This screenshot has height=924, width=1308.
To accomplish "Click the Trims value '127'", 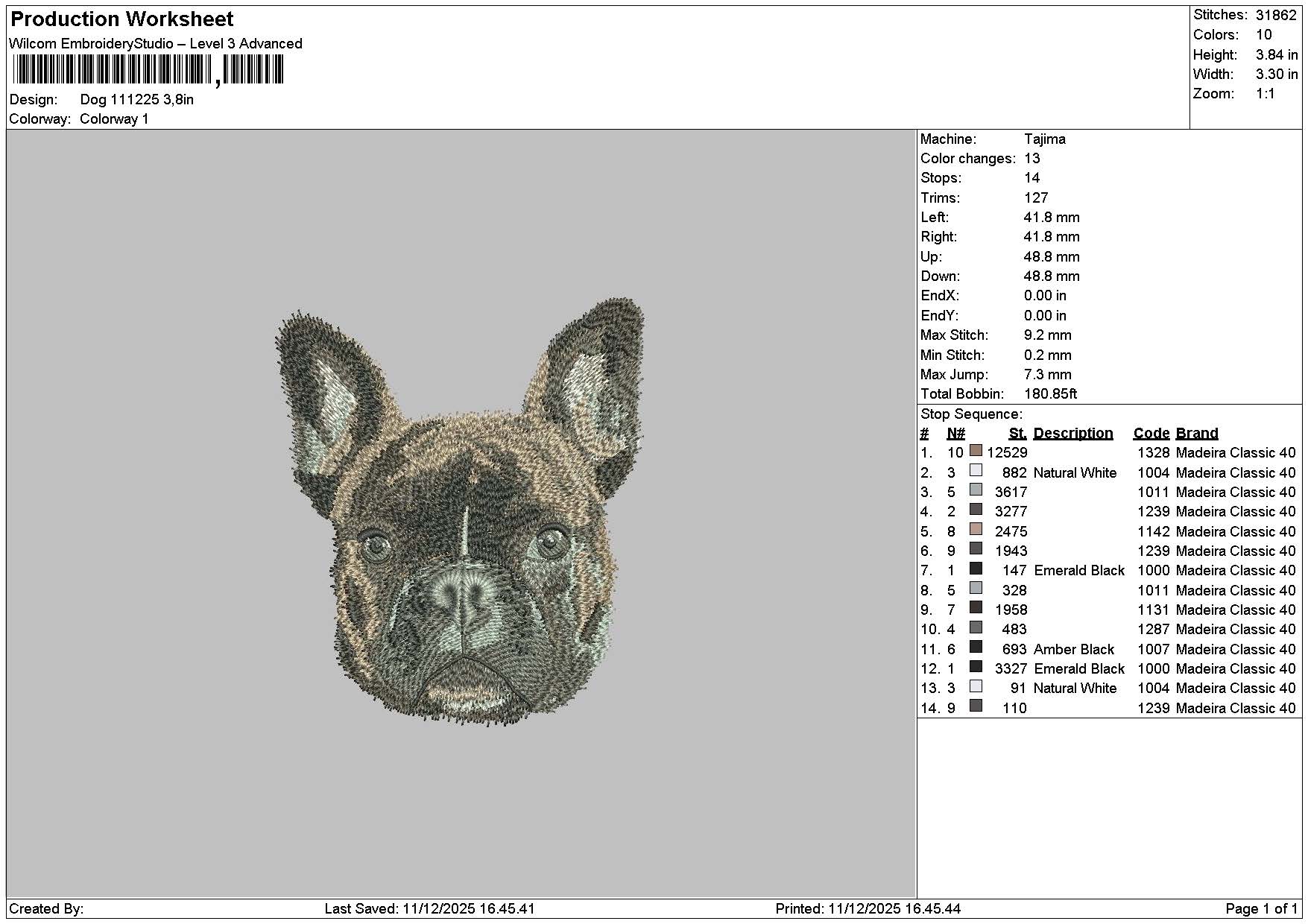I will (1036, 198).
